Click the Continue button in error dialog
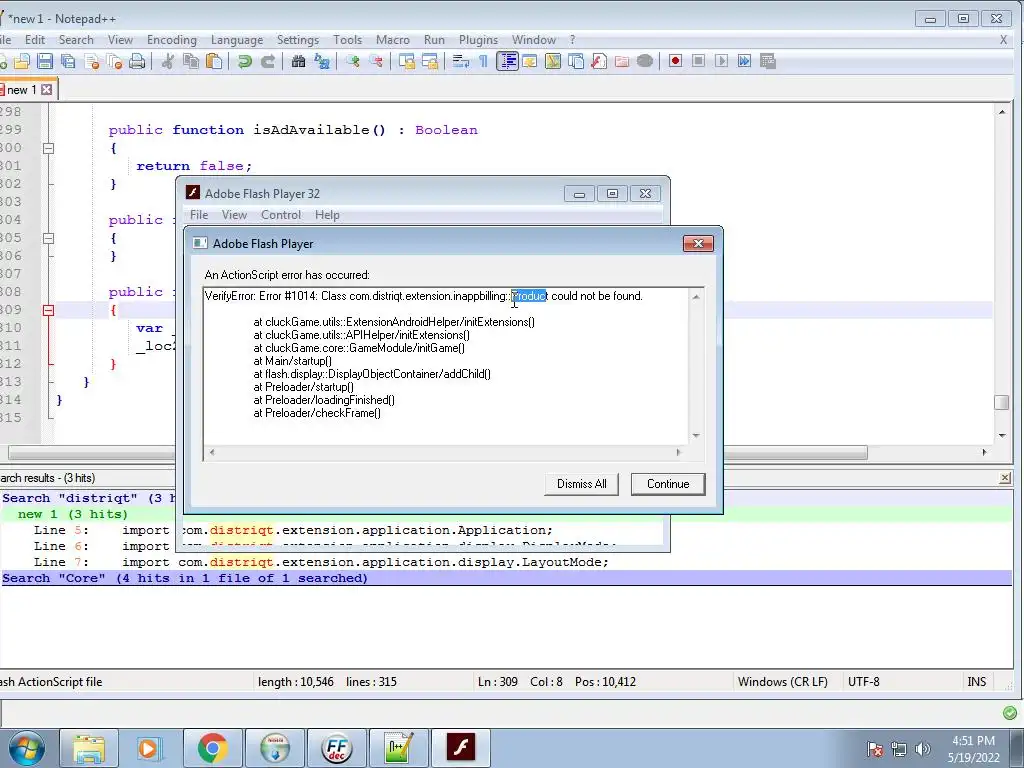This screenshot has height=768, width=1024. click(x=667, y=484)
